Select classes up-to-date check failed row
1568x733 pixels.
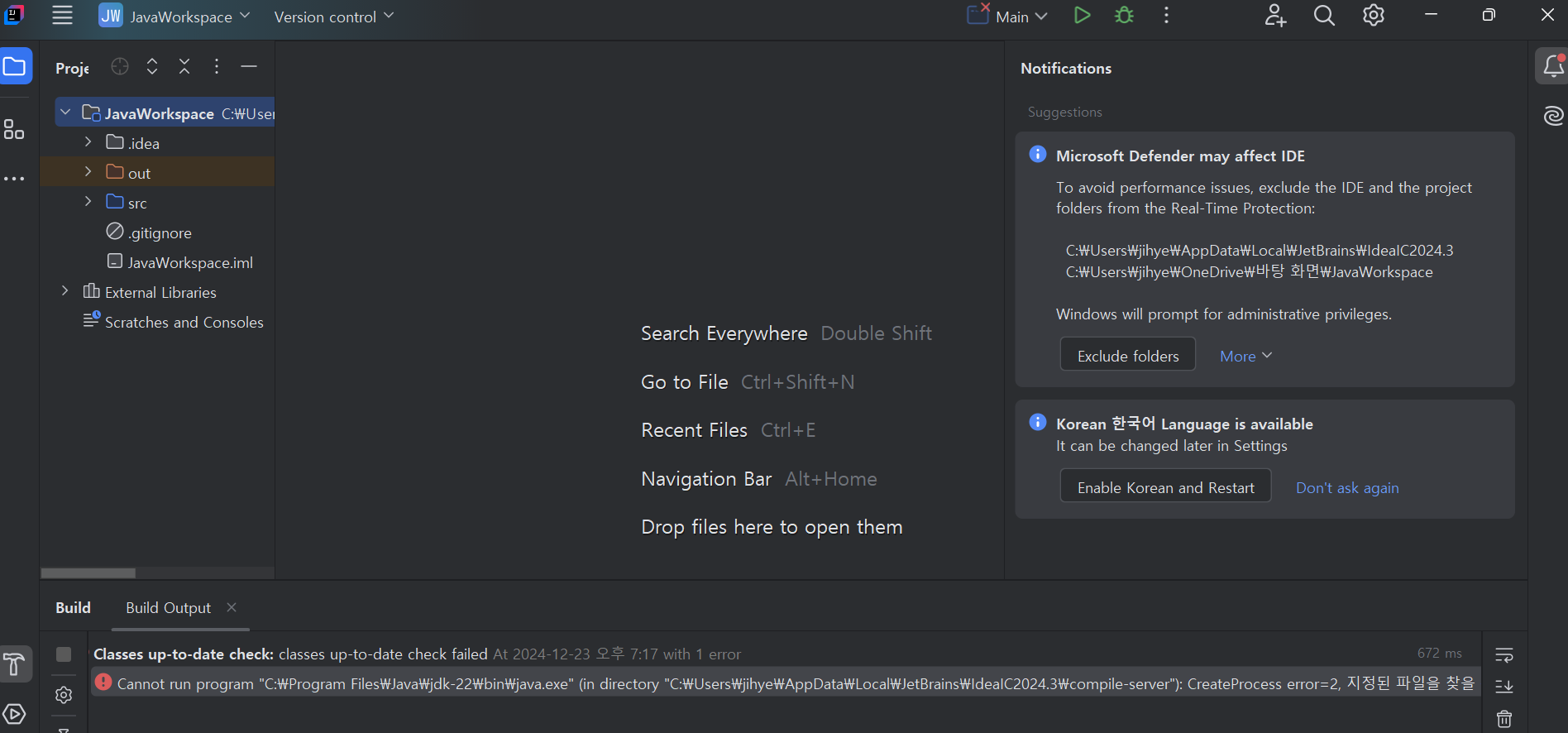coord(784,654)
